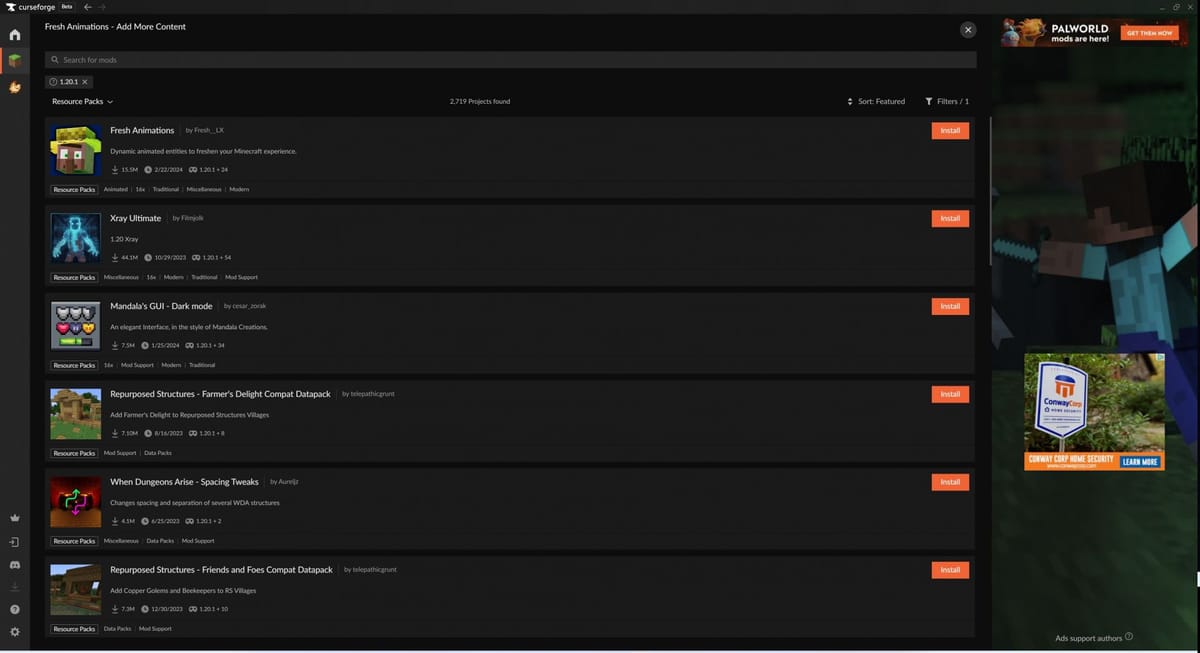Expand the Resource Packs category dropdown

click(82, 101)
